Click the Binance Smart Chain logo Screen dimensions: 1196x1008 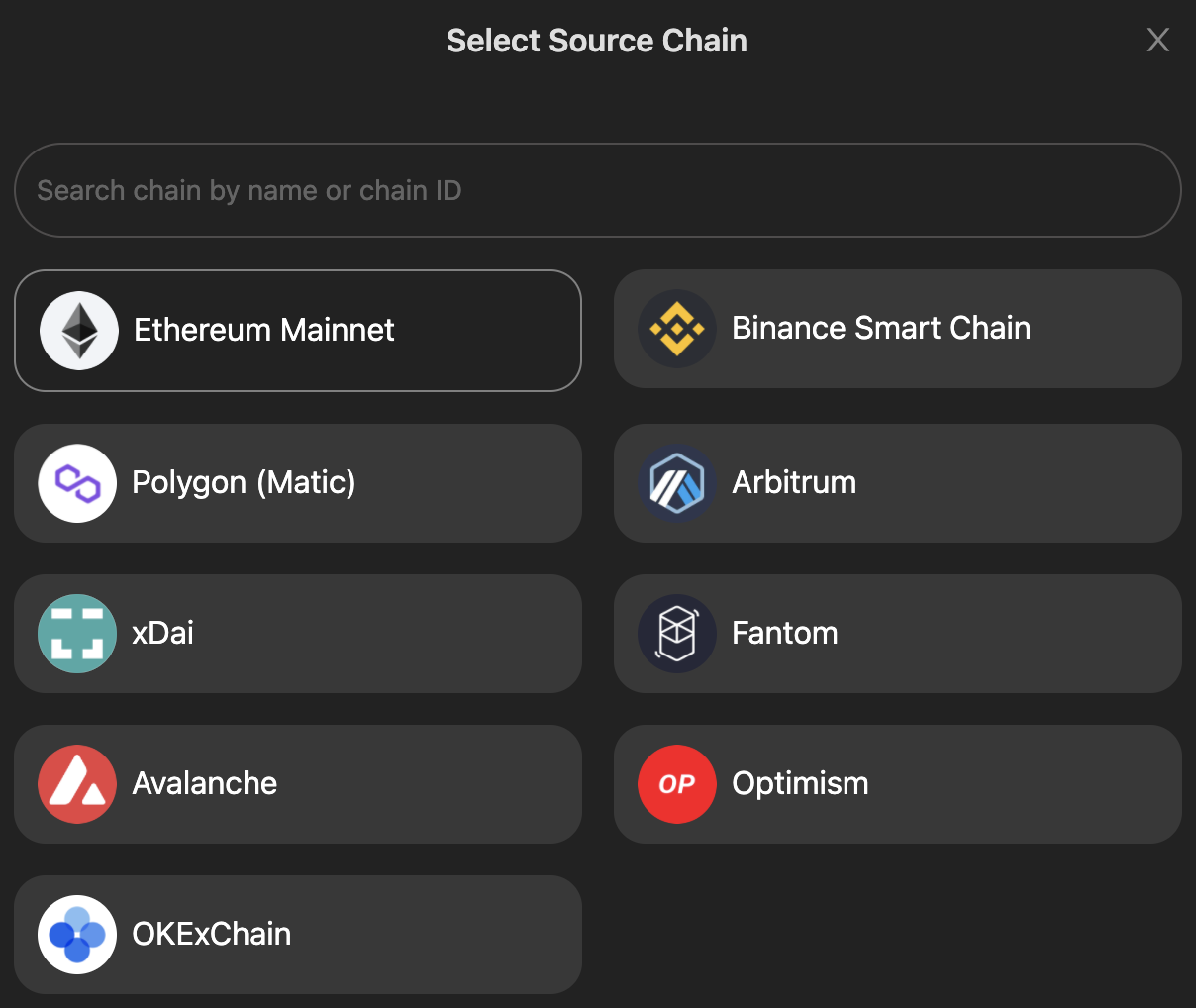point(677,329)
